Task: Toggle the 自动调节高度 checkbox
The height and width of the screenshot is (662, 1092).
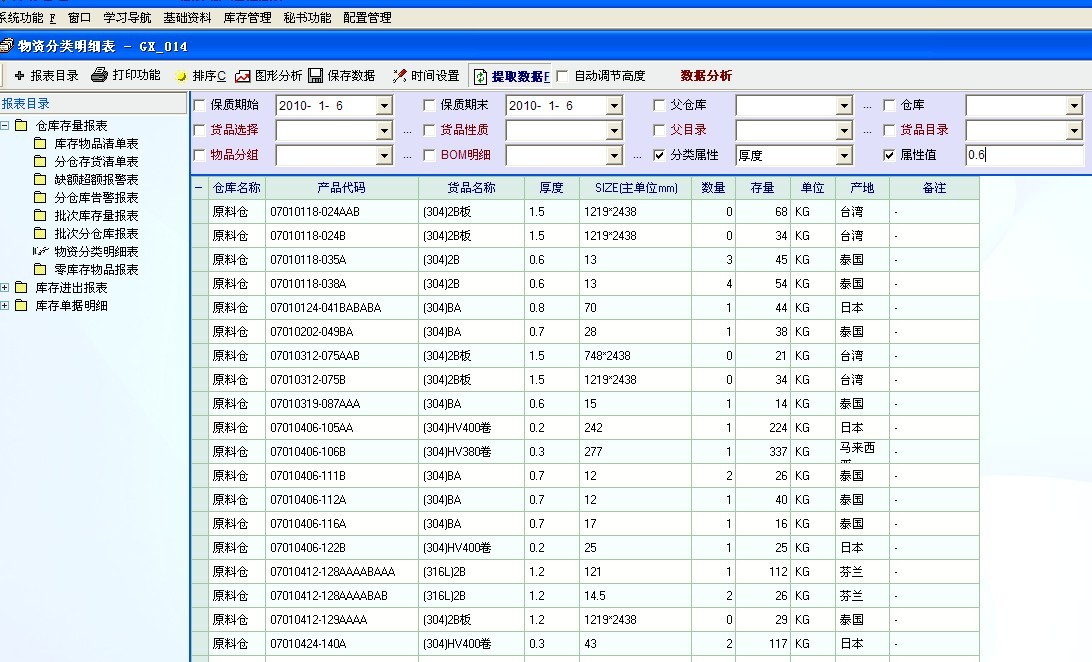Action: click(x=562, y=76)
